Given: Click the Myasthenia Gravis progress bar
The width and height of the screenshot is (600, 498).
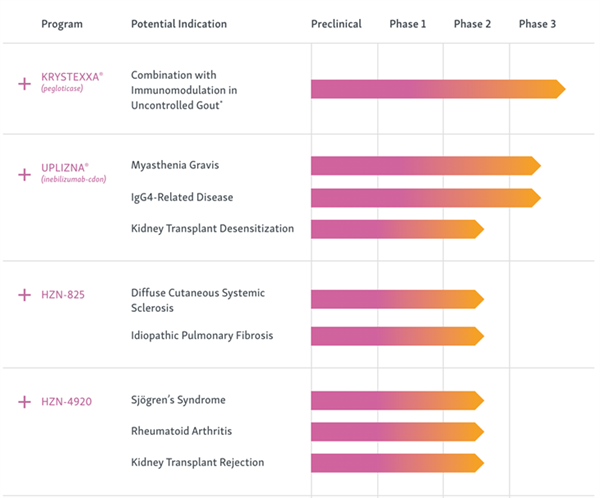Looking at the screenshot, I should pos(426,166).
